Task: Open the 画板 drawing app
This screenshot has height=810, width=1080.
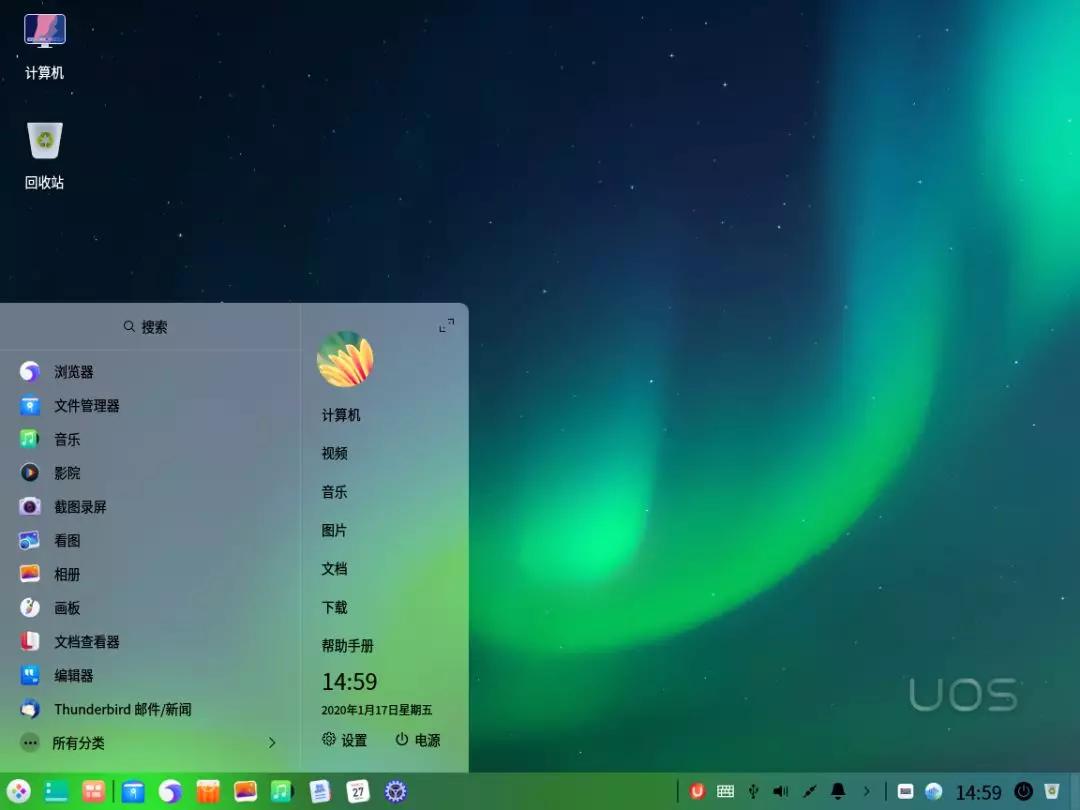Action: coord(67,608)
